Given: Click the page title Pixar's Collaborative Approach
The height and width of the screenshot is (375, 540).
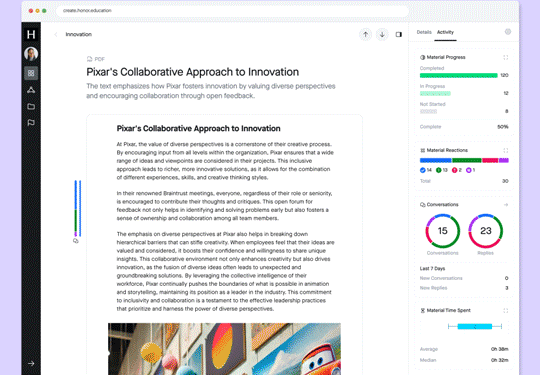Looking at the screenshot, I should pyautogui.click(x=193, y=72).
